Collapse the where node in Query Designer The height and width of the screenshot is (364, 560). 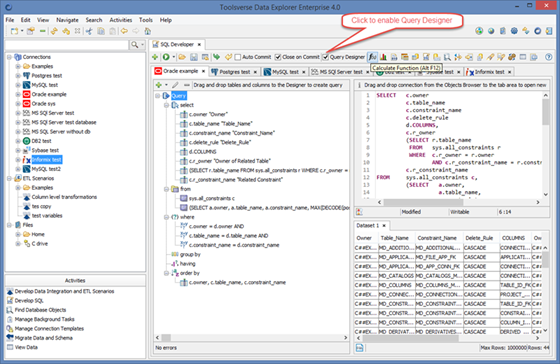point(166,217)
